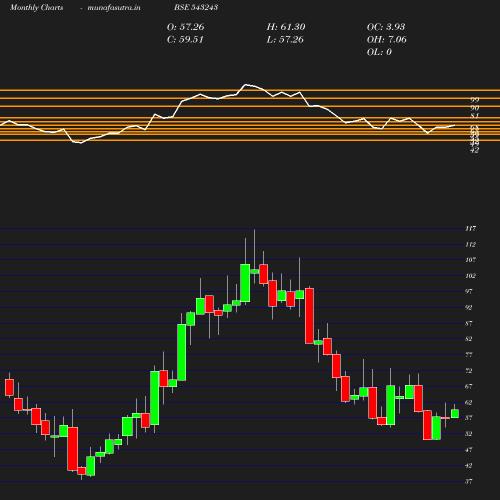Click the 'Monthly Charts' title text

pos(36,7)
